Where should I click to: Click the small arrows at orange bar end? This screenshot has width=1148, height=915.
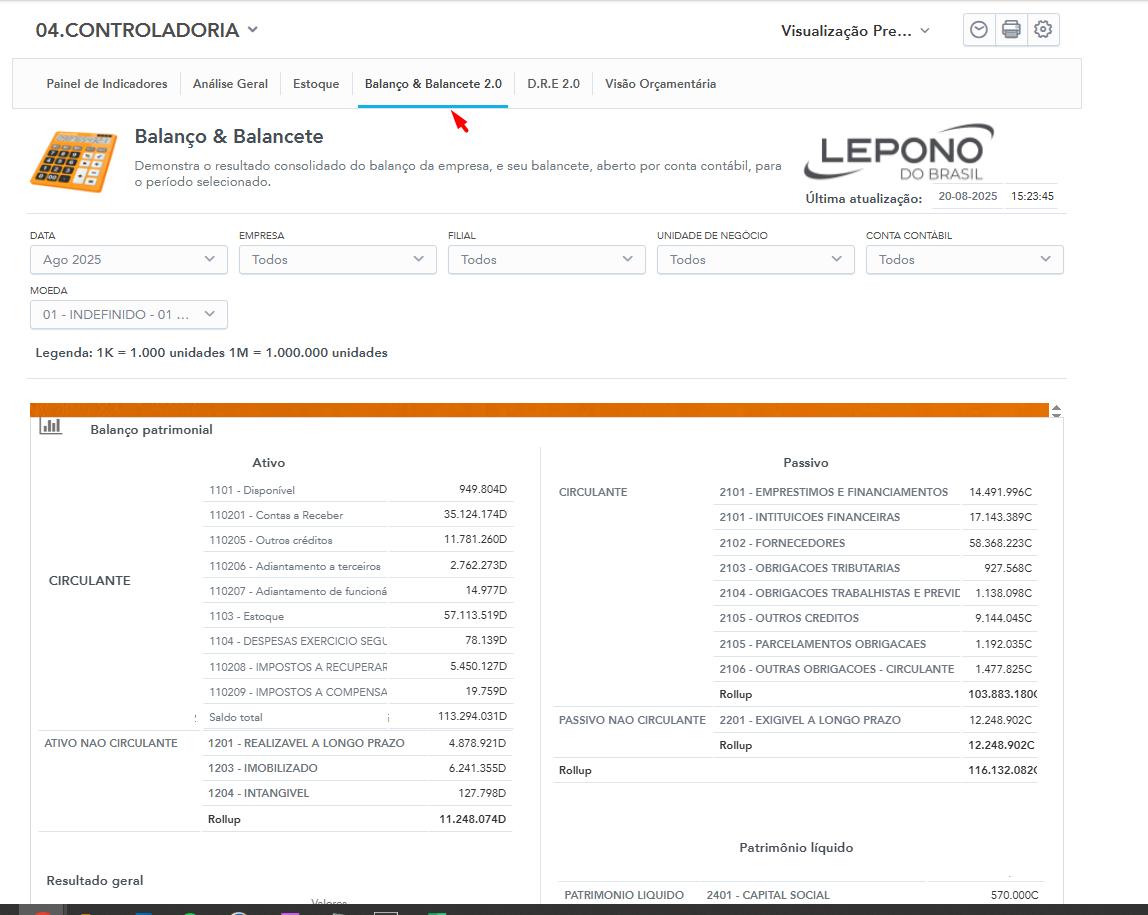[x=1056, y=411]
